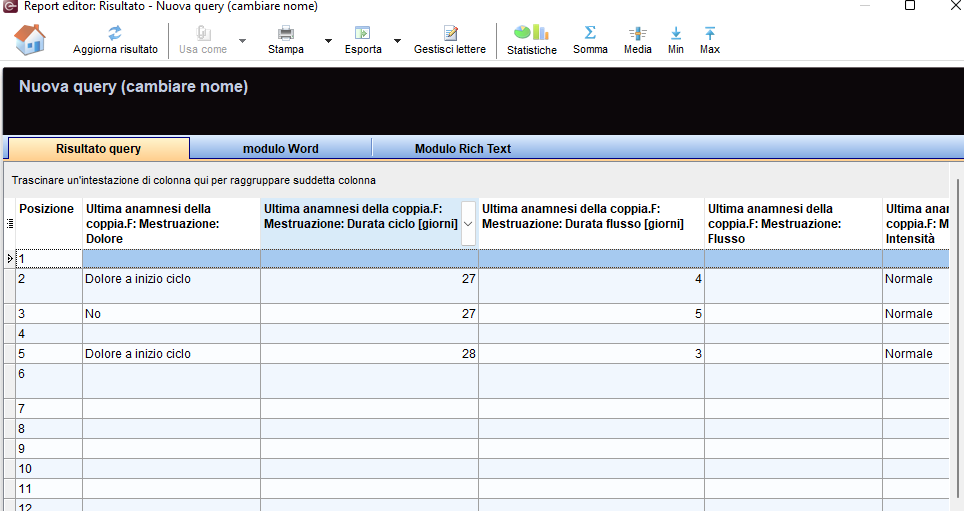The height and width of the screenshot is (511, 964).
Task: Maximize the Report editor window
Action: click(910, 6)
